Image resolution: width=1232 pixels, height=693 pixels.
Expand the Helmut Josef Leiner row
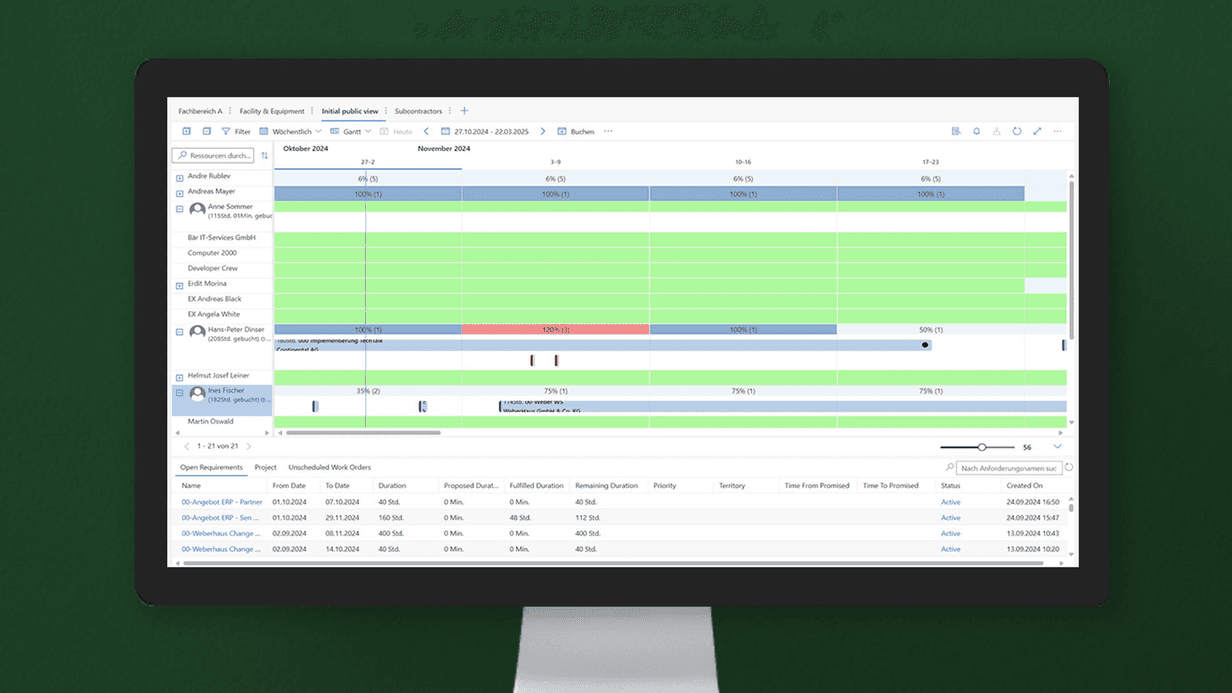pos(180,377)
